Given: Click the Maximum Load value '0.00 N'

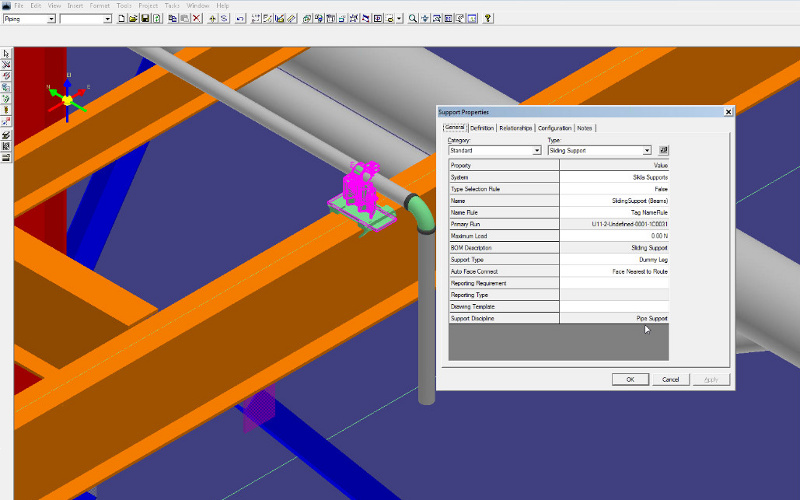Looking at the screenshot, I should pos(614,236).
